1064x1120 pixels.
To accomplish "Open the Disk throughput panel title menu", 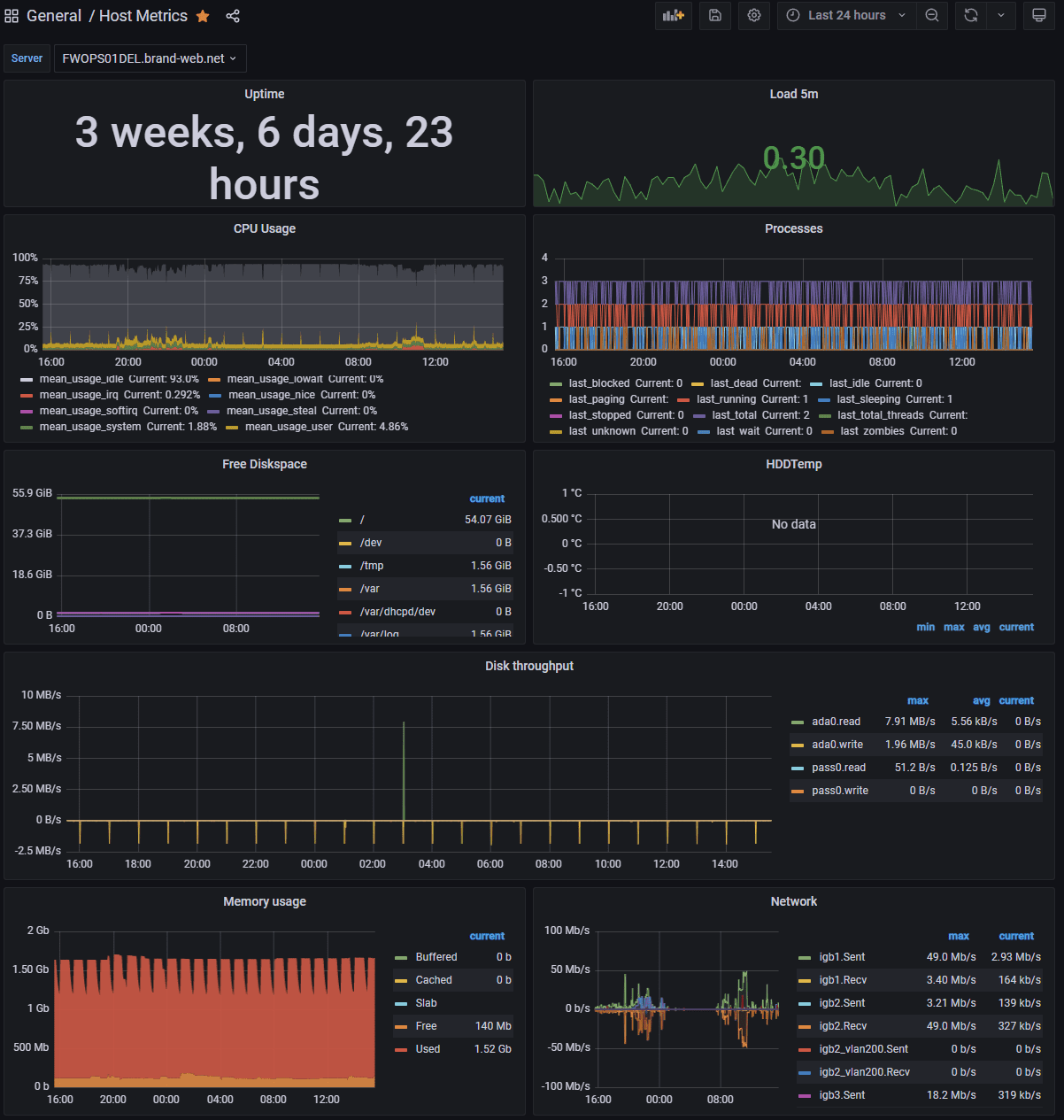I will pos(529,666).
